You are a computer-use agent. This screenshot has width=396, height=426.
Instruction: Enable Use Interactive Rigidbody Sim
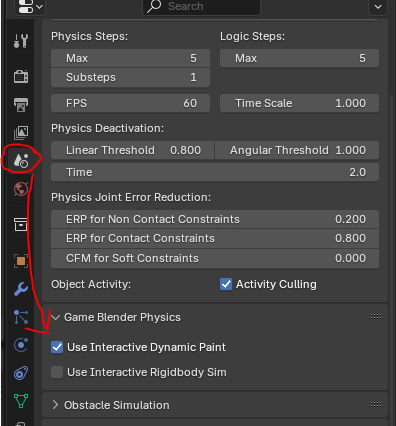[x=57, y=372]
